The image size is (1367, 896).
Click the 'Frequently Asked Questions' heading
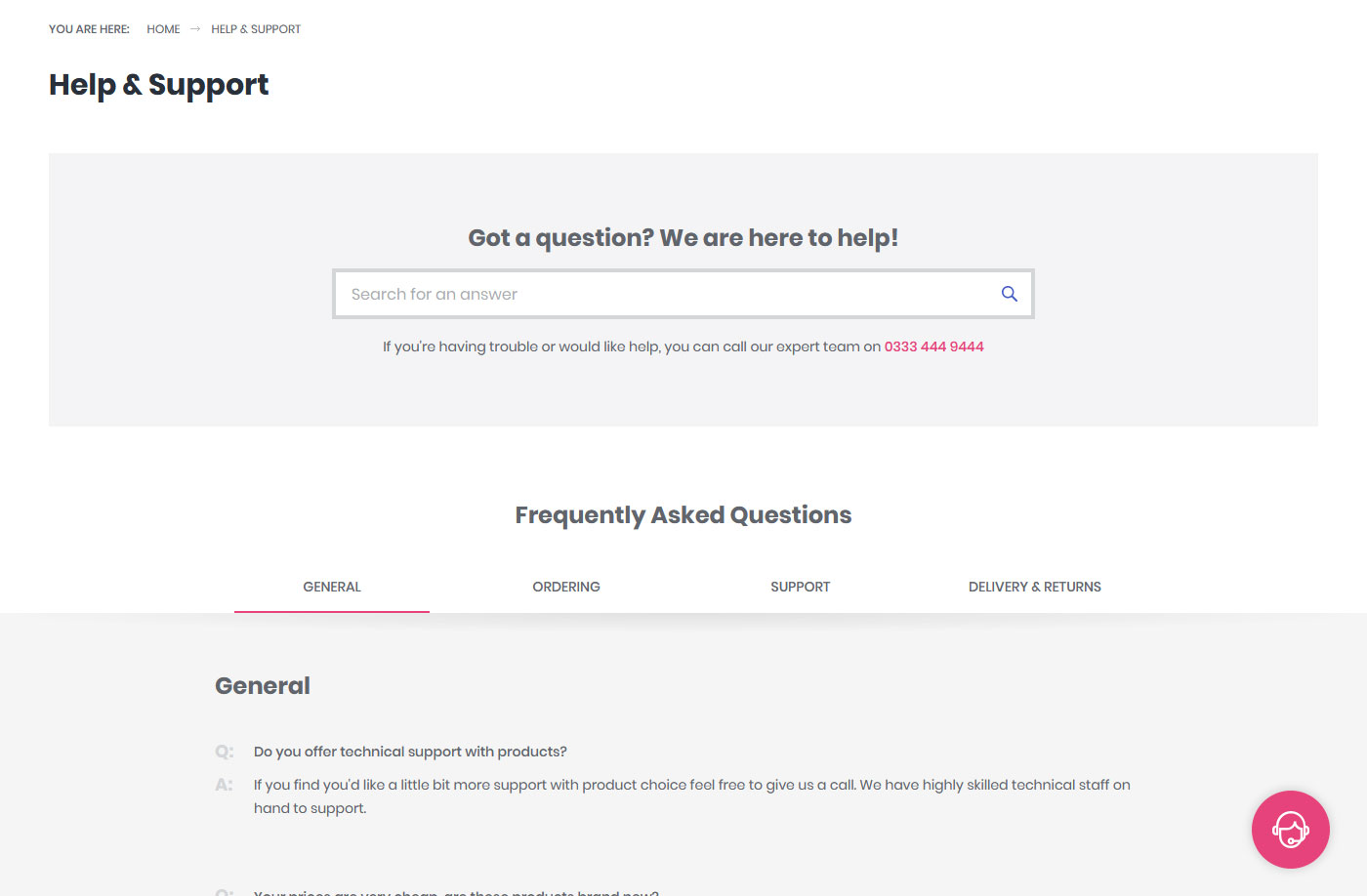683,515
